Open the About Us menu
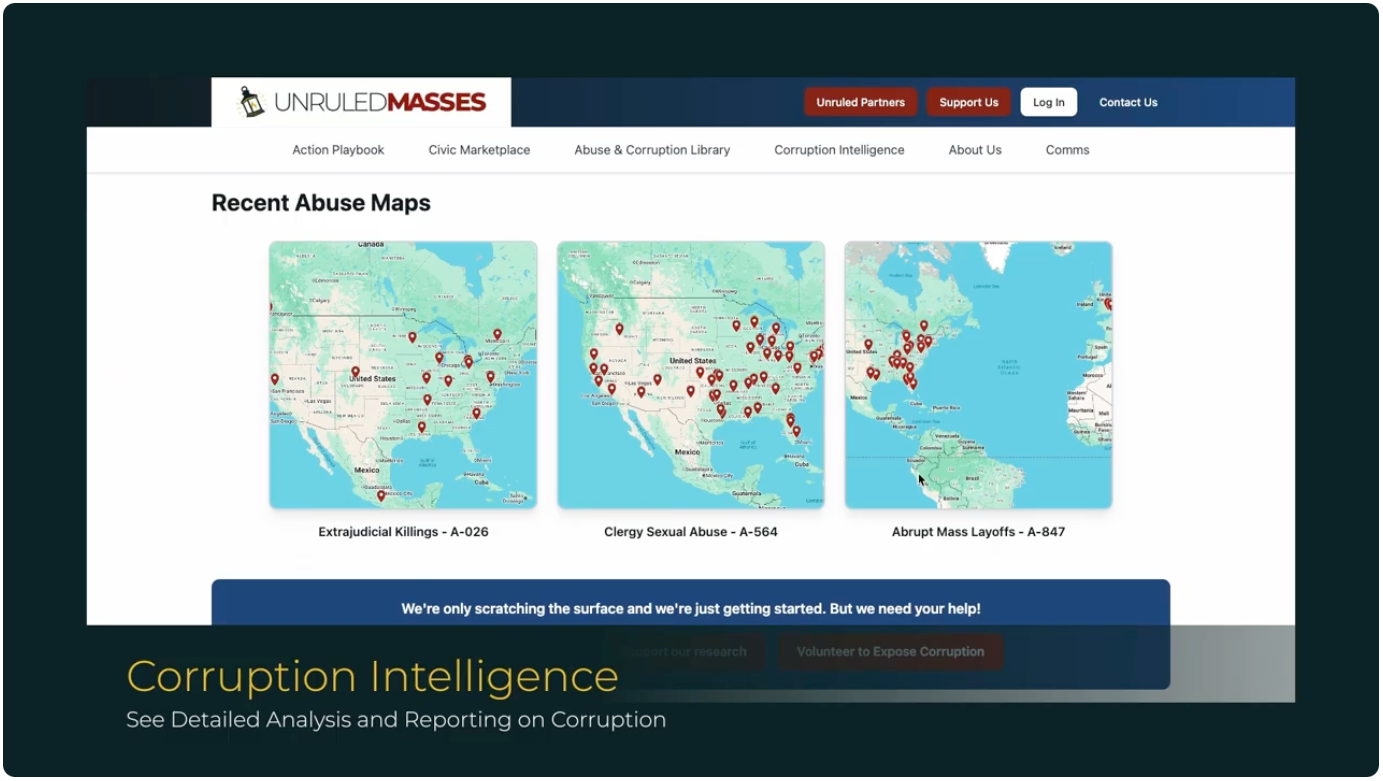The height and width of the screenshot is (781, 1383). pos(975,150)
